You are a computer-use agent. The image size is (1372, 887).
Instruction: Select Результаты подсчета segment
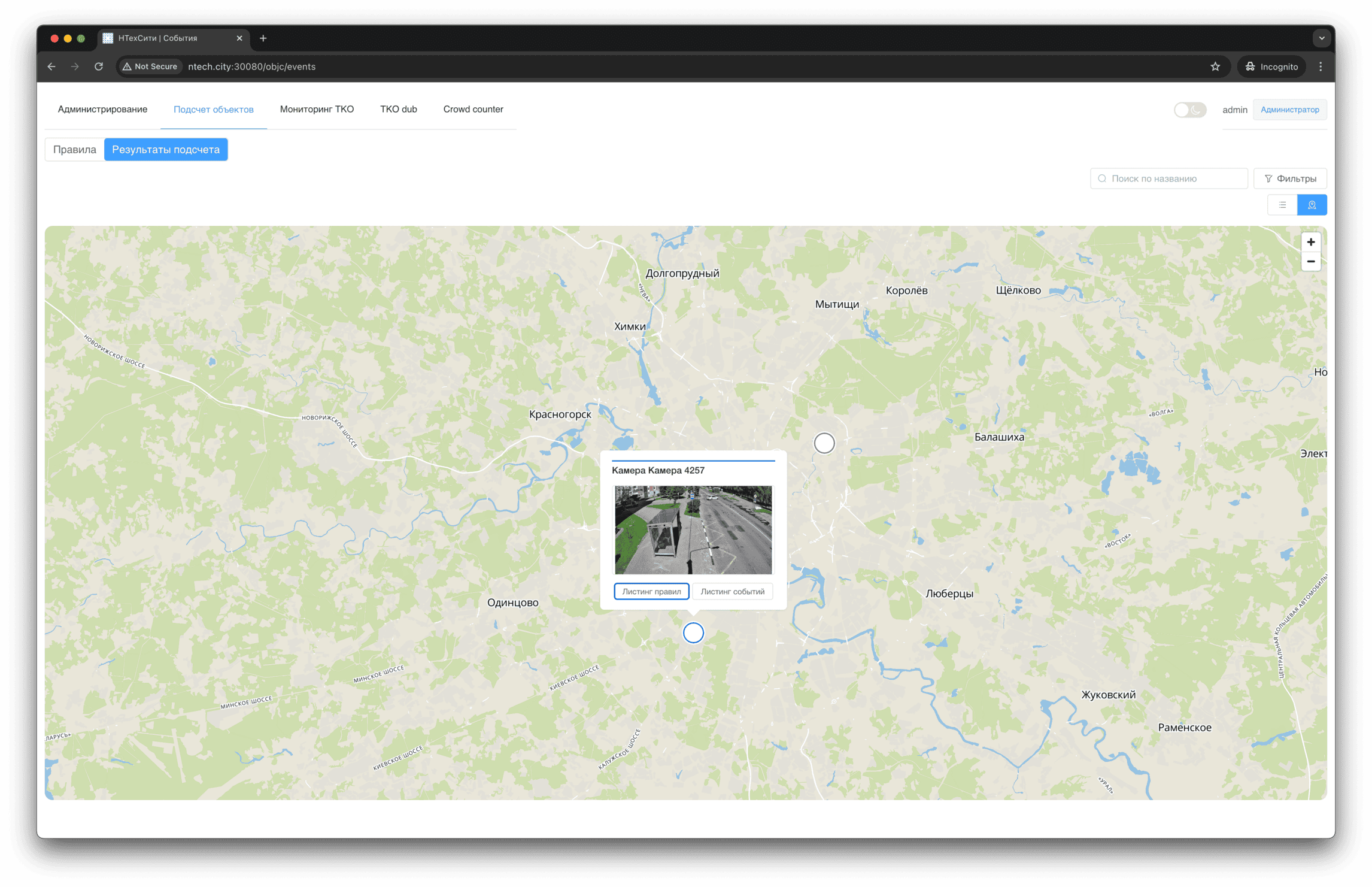point(166,150)
